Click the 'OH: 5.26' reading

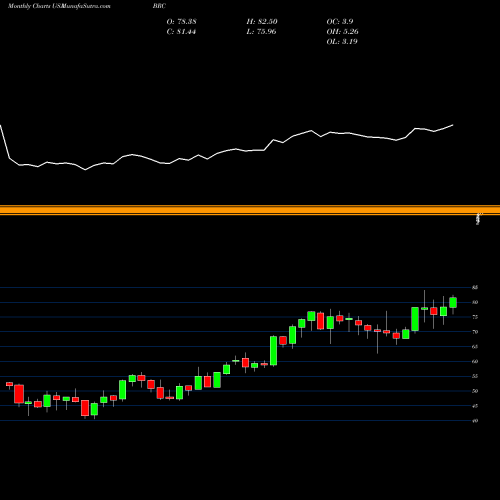(x=342, y=32)
